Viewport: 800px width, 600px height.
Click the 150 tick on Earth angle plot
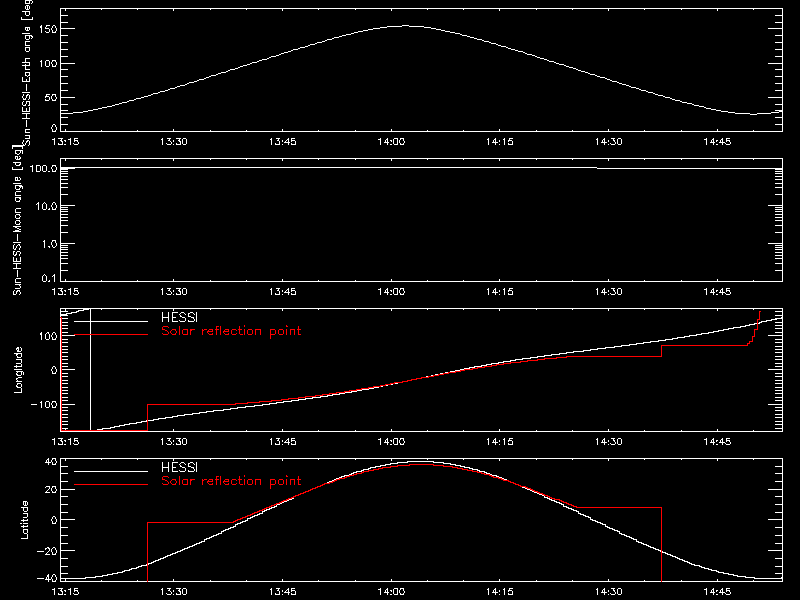[x=48, y=29]
